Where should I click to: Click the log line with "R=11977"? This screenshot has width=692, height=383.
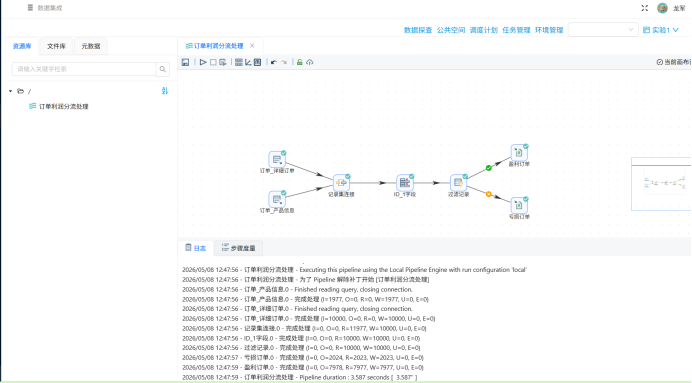coord(304,329)
